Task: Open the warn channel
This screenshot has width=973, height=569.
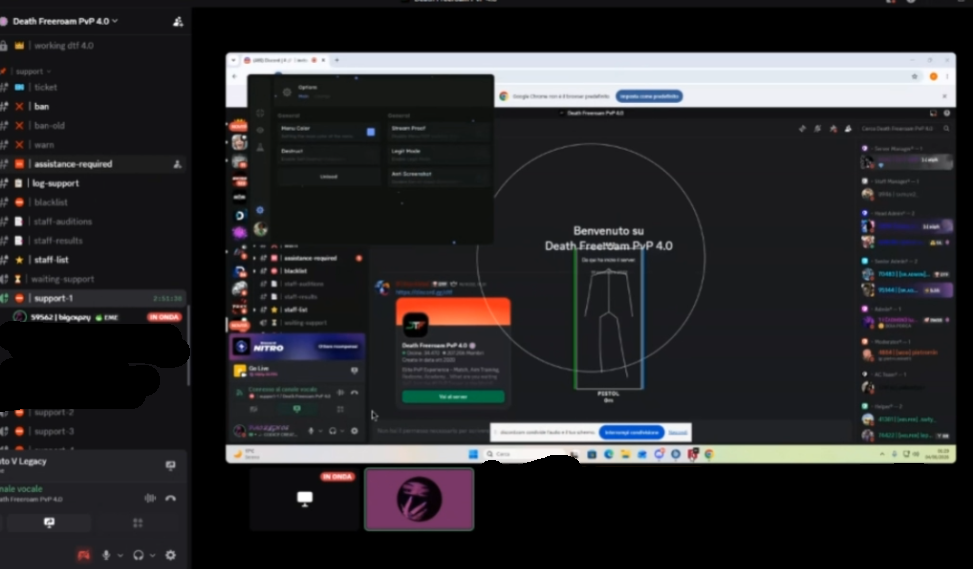Action: point(43,145)
